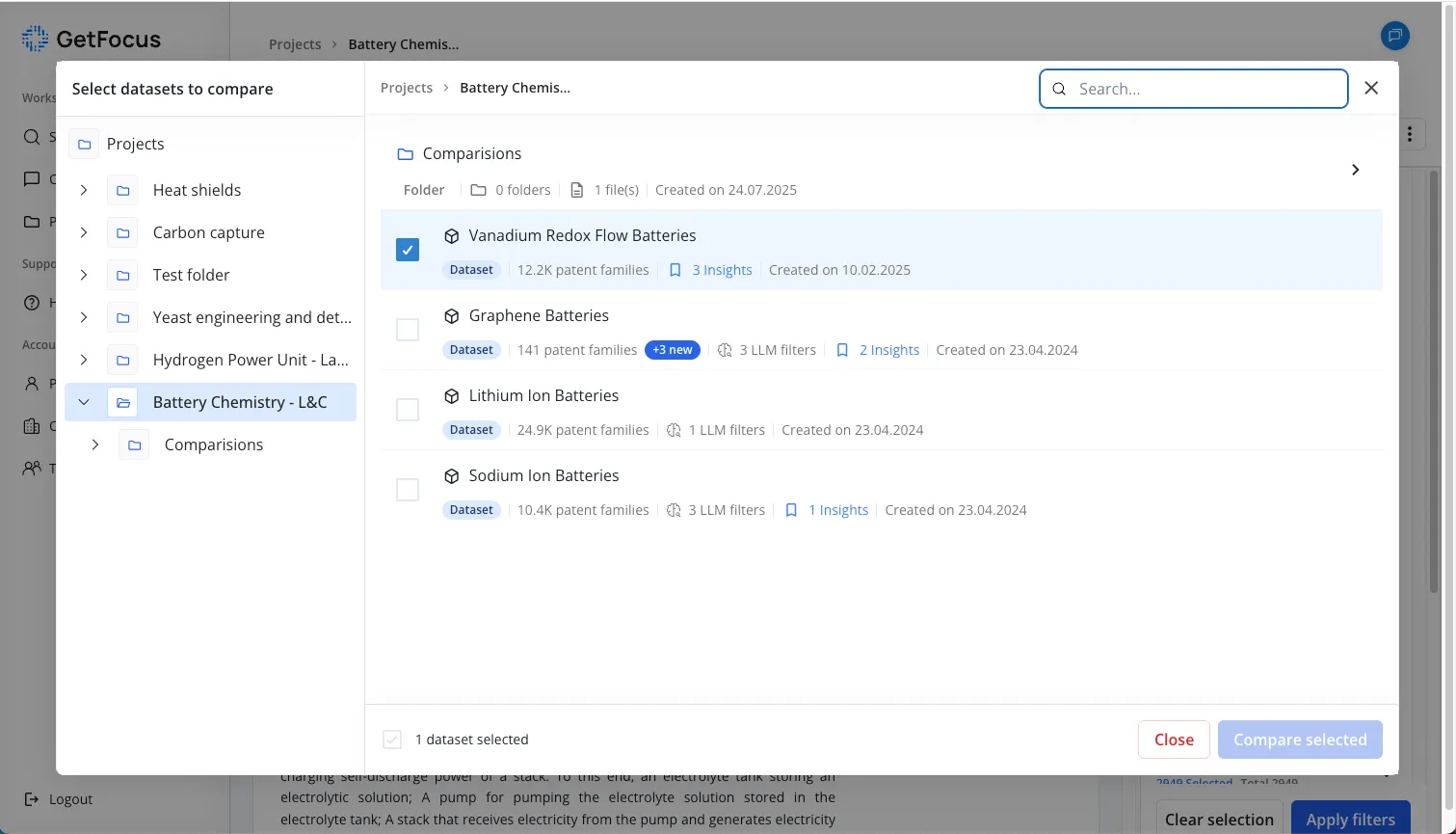
Task: Click the Projects root folder icon
Action: 84,144
